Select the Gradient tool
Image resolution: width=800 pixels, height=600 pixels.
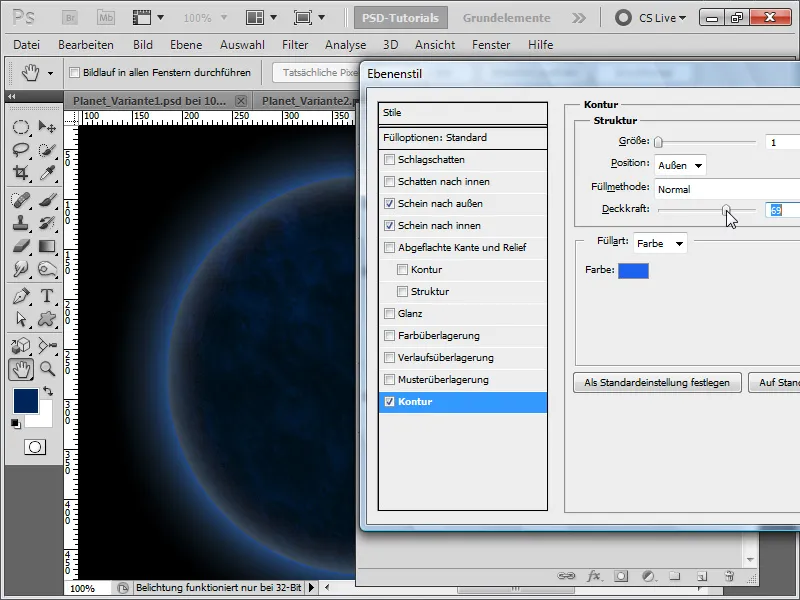click(47, 246)
